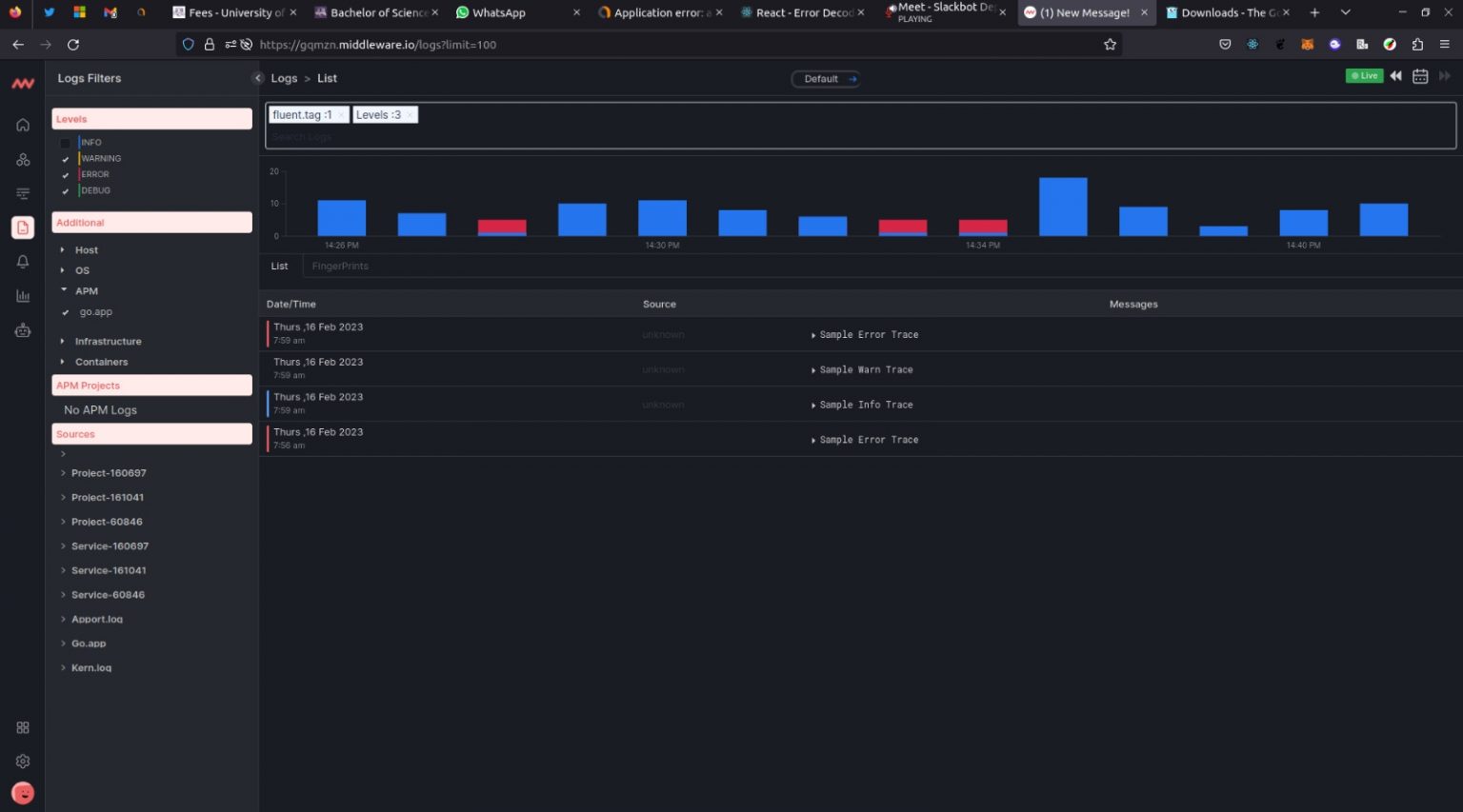
Task: Open the settings gear at sidebar bottom
Action: coord(23,761)
